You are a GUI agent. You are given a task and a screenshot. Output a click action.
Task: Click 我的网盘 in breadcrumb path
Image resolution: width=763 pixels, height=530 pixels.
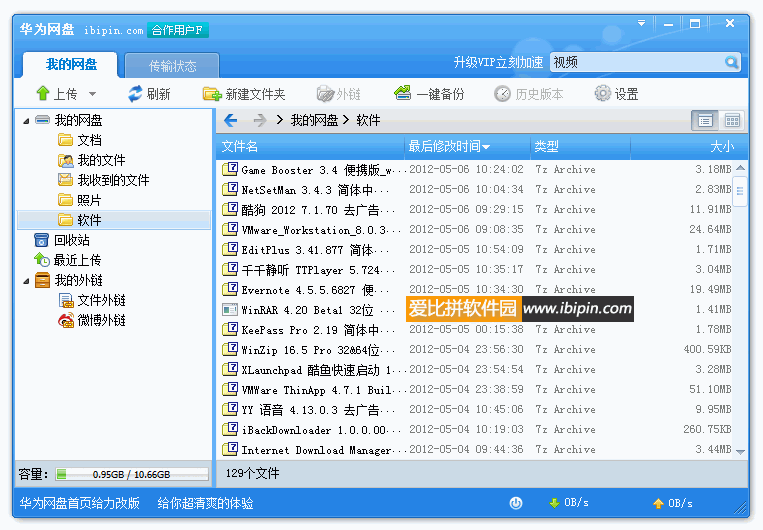pos(314,120)
